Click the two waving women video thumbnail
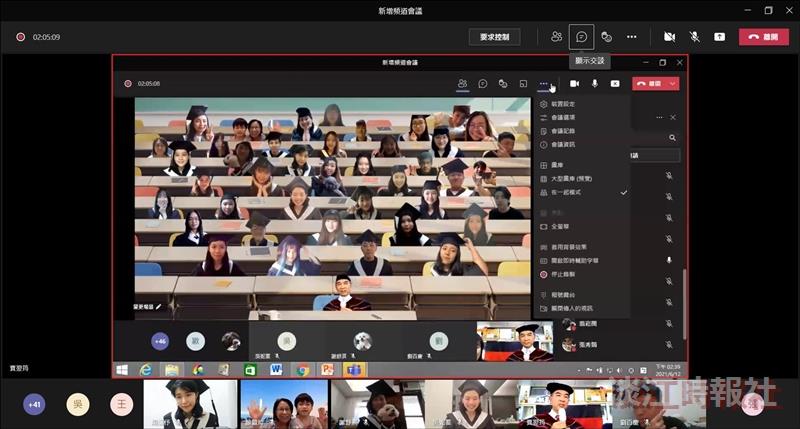The height and width of the screenshot is (429, 800). point(284,404)
